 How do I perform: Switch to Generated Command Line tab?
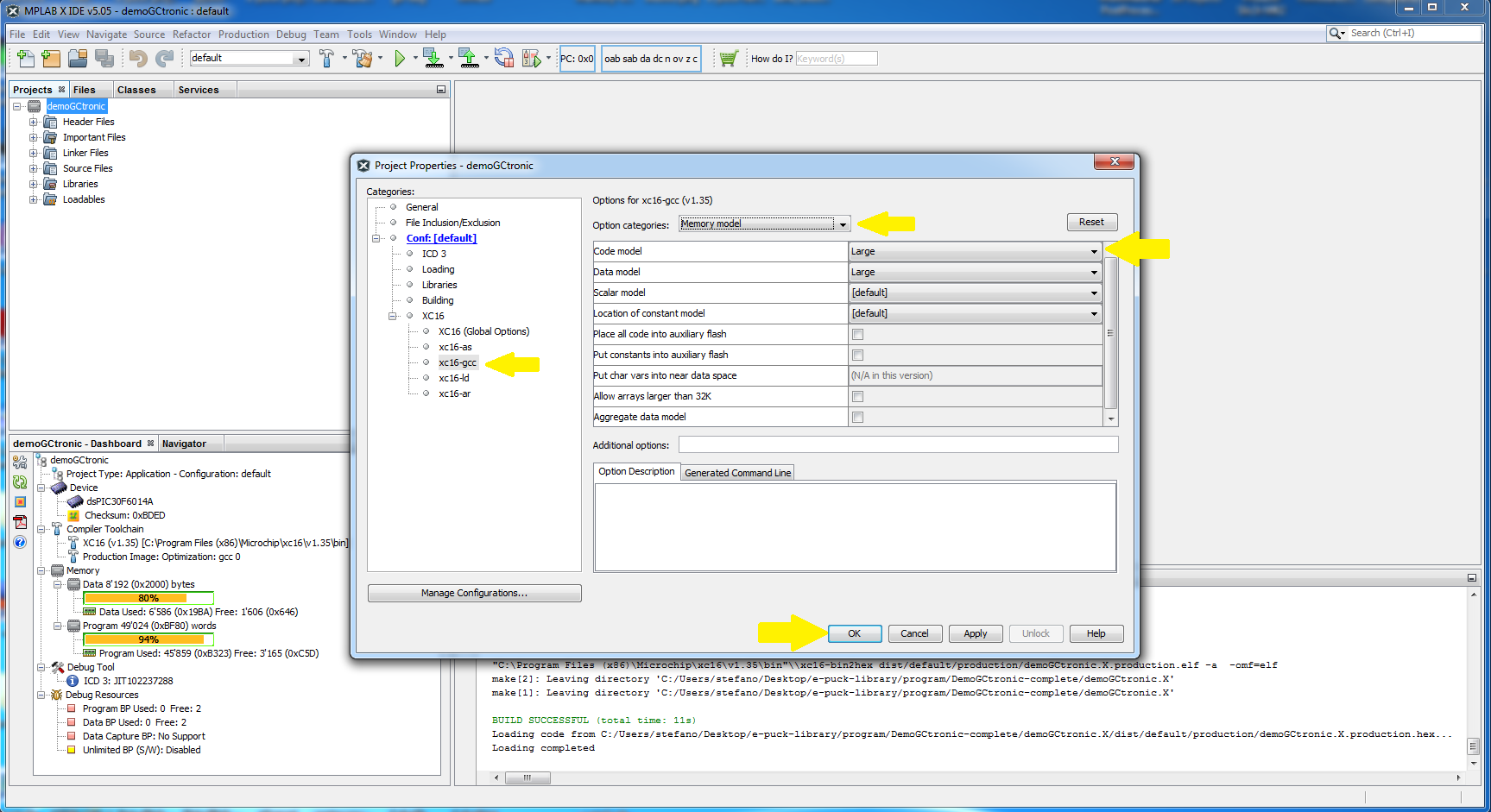[737, 473]
